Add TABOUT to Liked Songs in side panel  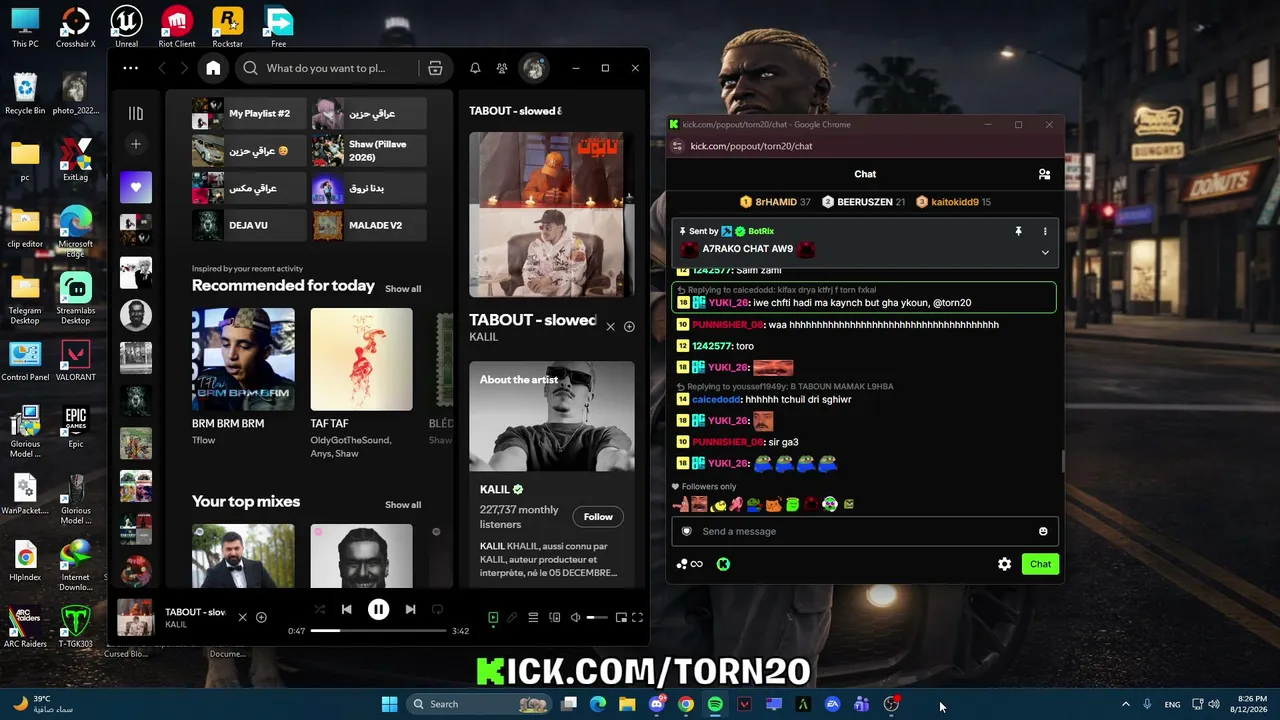pos(629,327)
